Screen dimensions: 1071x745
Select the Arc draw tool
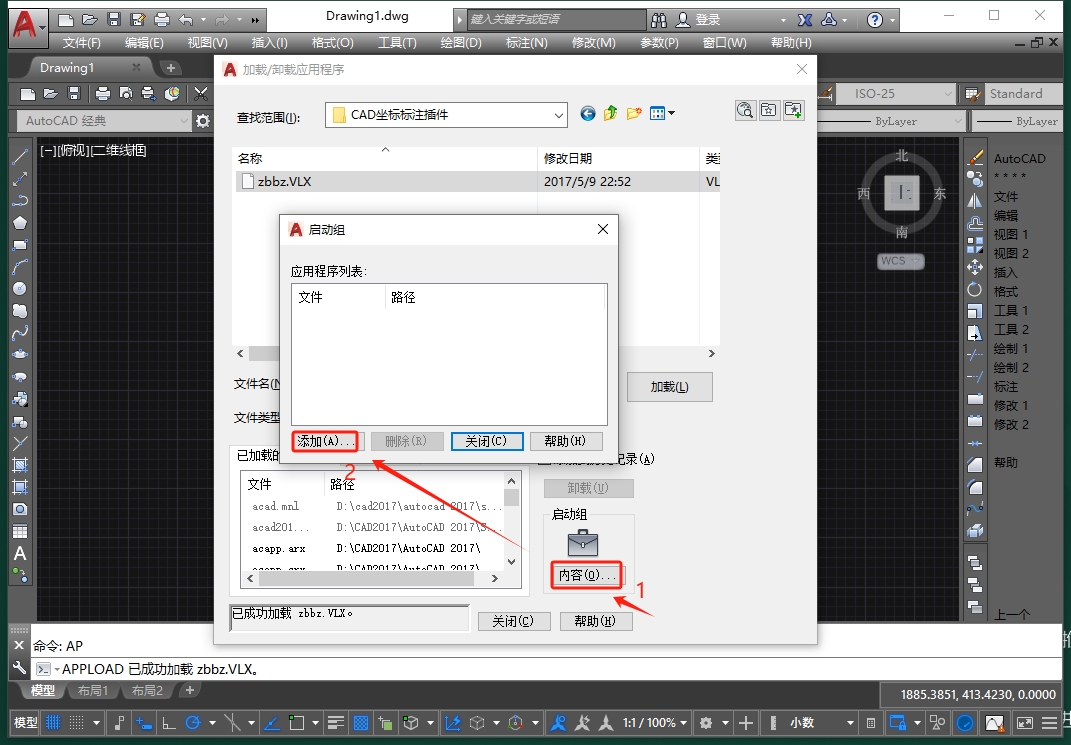point(20,267)
